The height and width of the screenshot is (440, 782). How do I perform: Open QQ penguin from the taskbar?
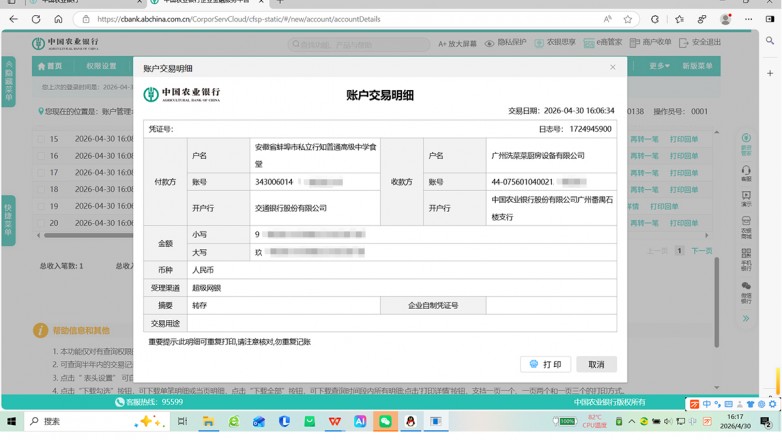coord(410,422)
